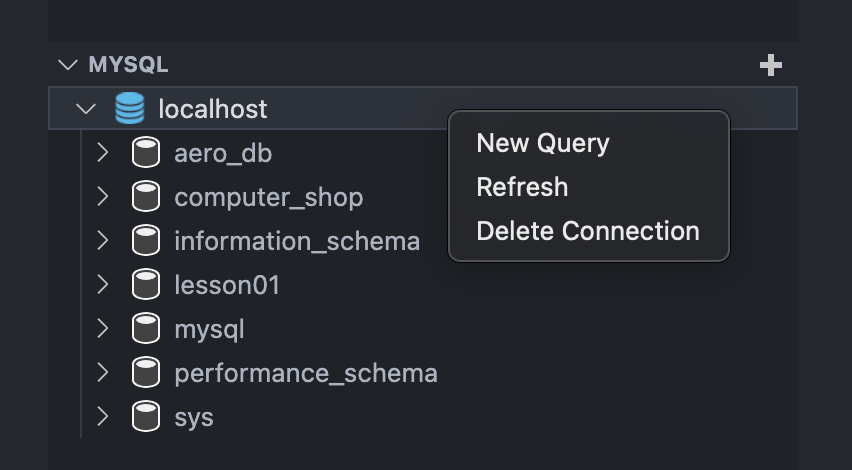This screenshot has width=852, height=470.
Task: Collapse the MYSQL panel section
Action: point(68,65)
